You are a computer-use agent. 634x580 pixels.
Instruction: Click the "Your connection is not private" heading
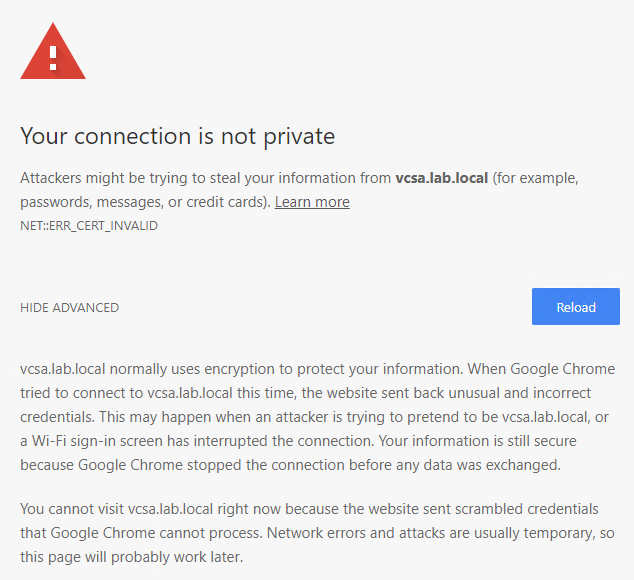[177, 136]
